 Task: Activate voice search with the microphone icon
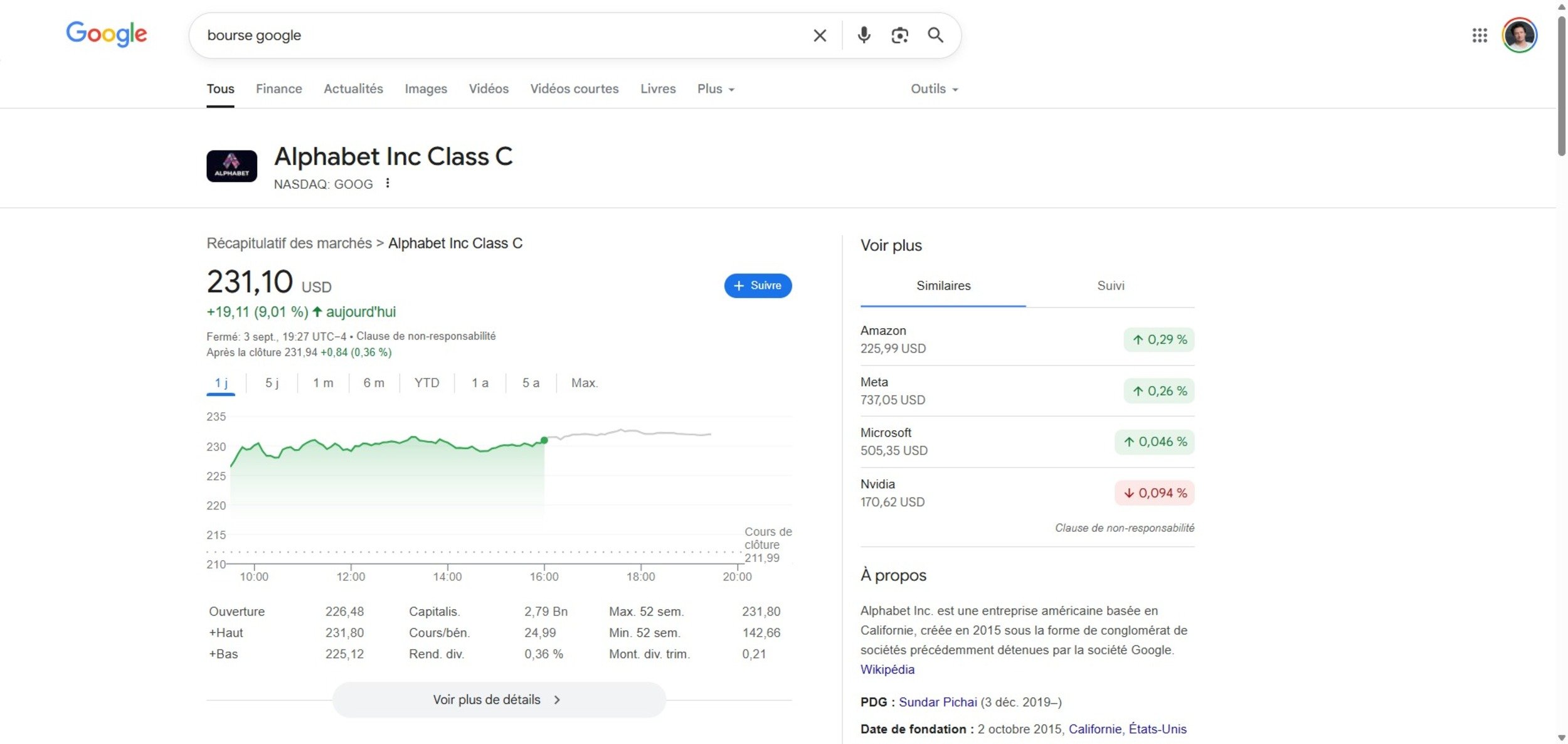862,35
